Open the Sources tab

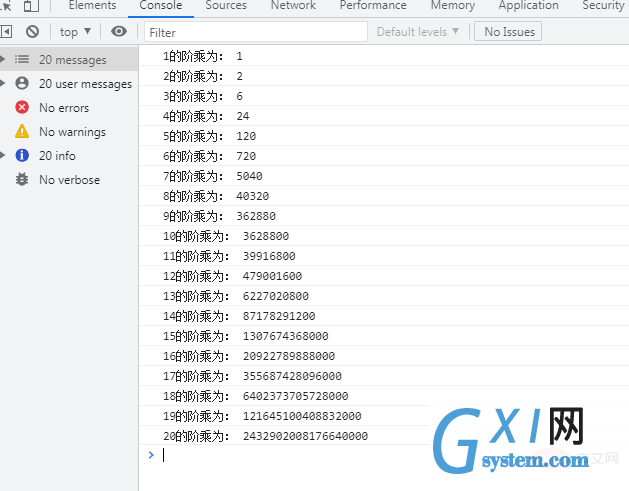coord(226,6)
